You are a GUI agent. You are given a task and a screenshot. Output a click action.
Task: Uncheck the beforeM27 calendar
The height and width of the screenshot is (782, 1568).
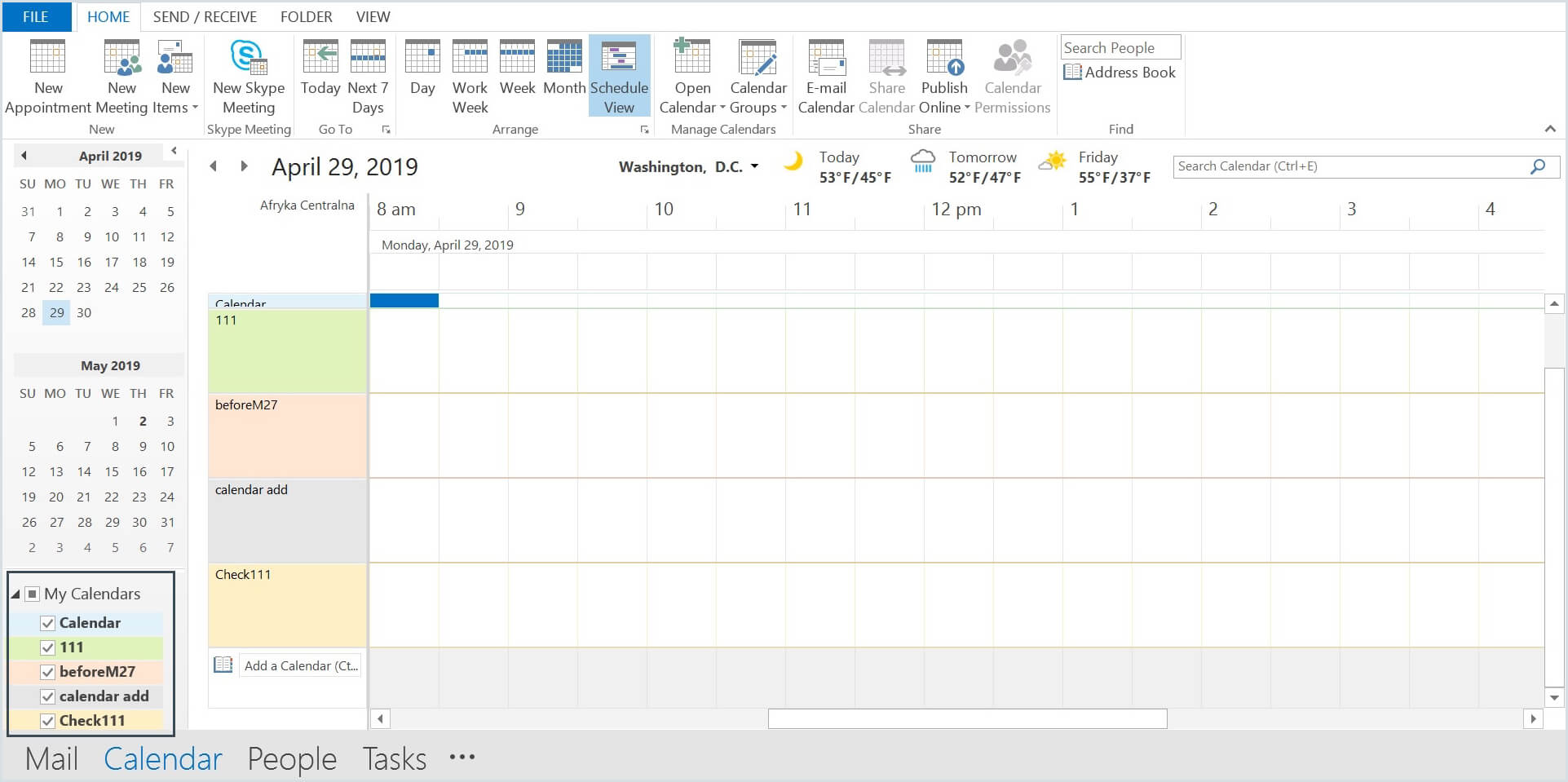[x=46, y=672]
